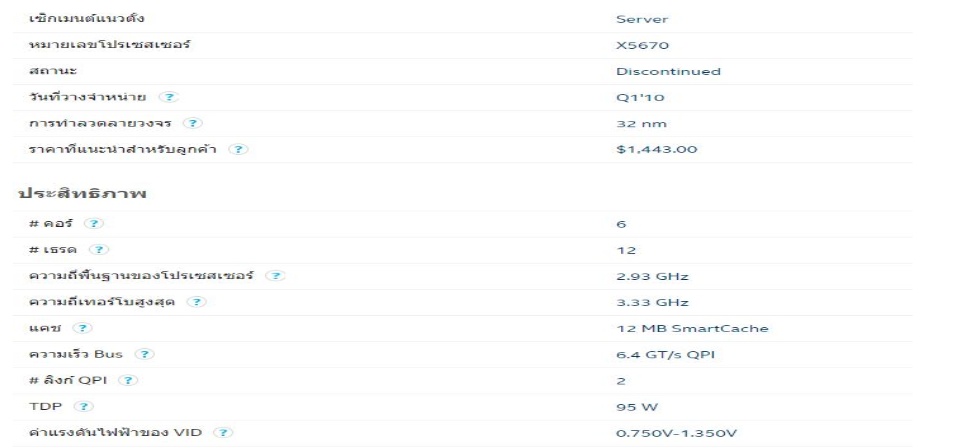Click the การทำลวดลายวงจร label text

99,123
